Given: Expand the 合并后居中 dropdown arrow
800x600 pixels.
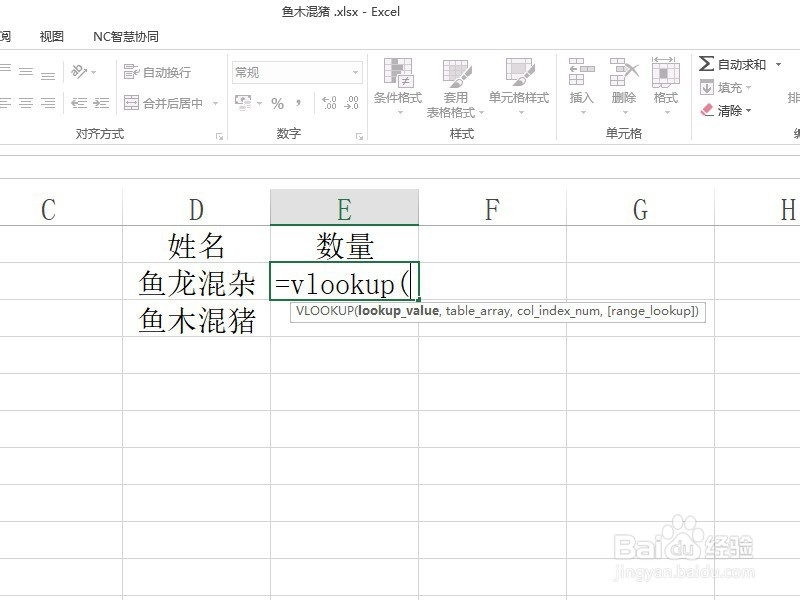Looking at the screenshot, I should click(x=215, y=104).
